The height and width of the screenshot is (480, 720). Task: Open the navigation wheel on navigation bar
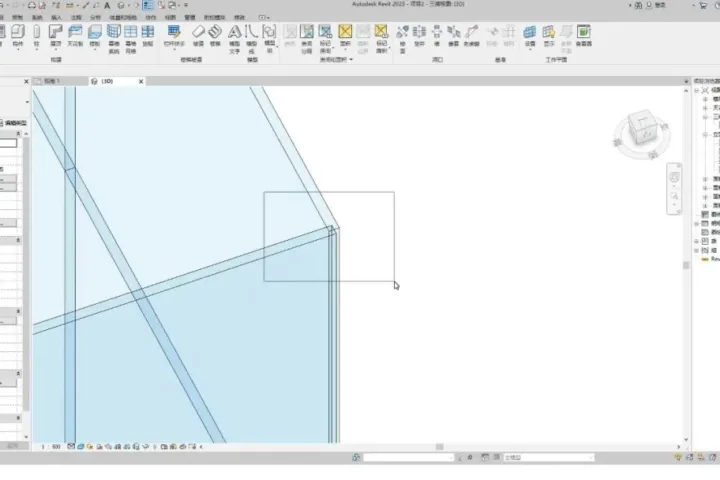674,177
